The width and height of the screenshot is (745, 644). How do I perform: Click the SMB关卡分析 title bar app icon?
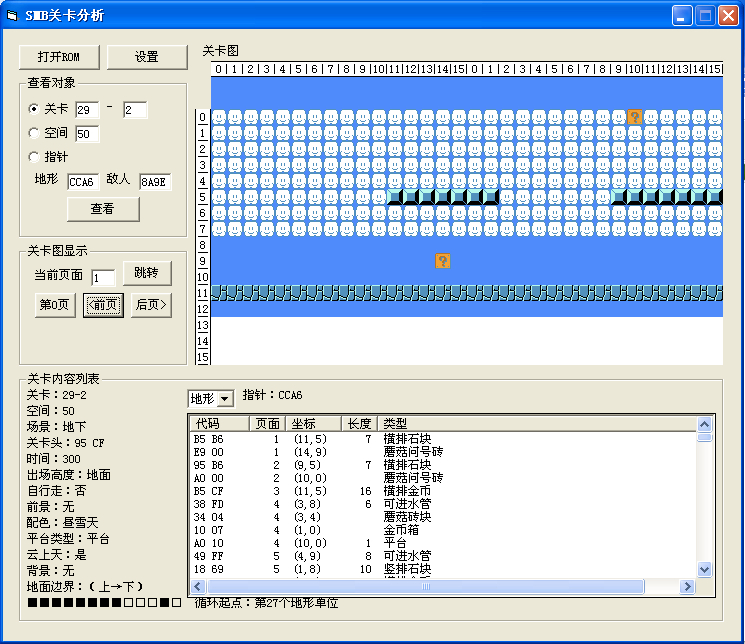click(x=12, y=16)
